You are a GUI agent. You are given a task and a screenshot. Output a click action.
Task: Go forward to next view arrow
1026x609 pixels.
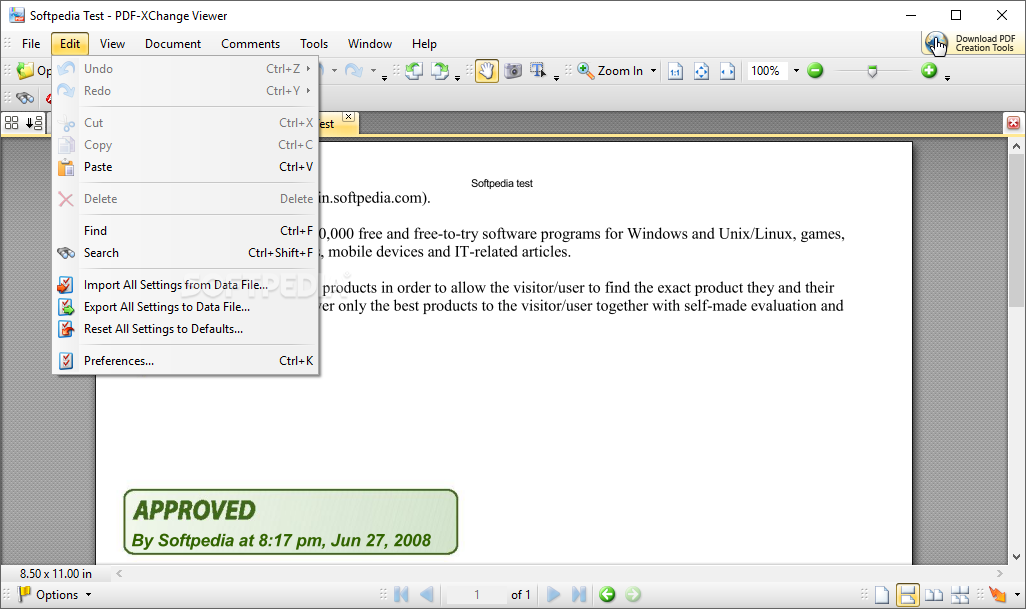click(633, 594)
